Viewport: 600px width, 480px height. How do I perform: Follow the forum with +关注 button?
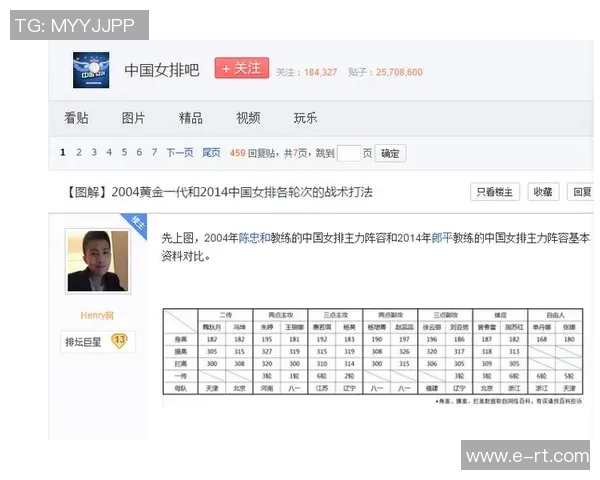point(241,69)
